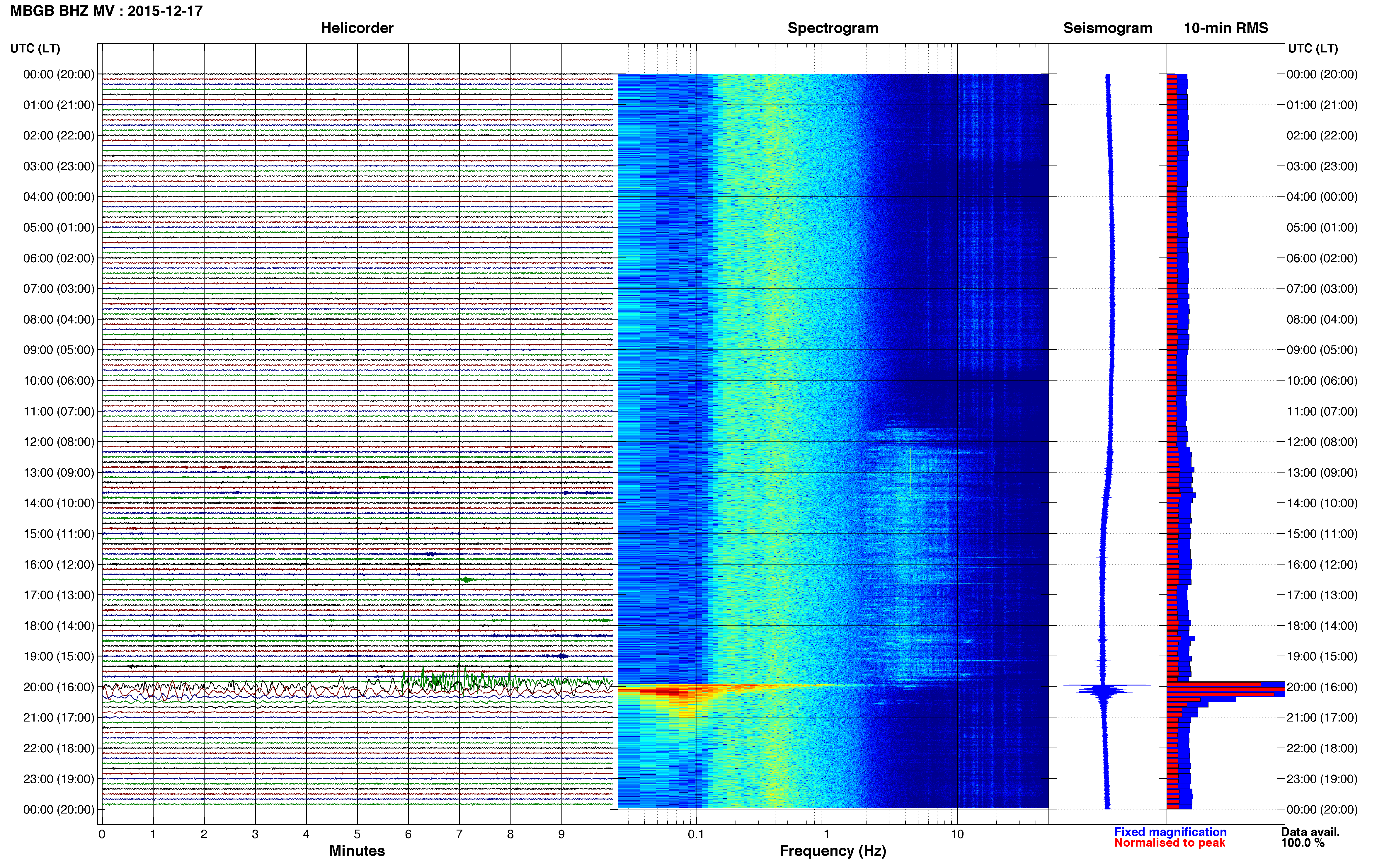1389x868 pixels.
Task: Click '23:00 (19:00)' on the RMS time axis
Action: 1322,779
